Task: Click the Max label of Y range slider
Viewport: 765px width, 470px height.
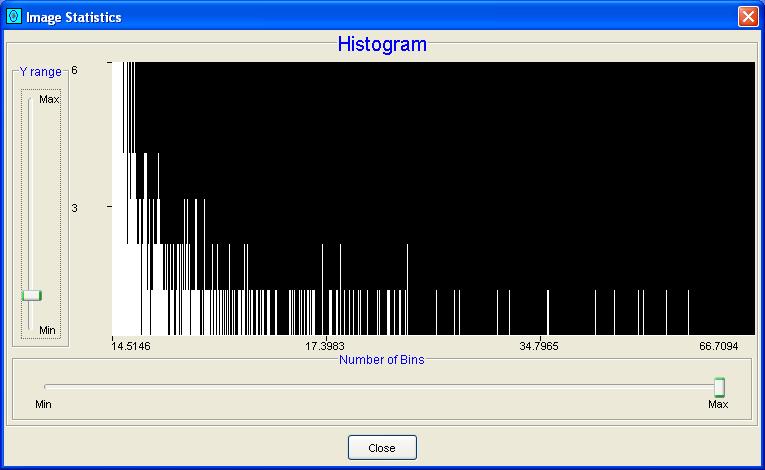Action: 48,100
